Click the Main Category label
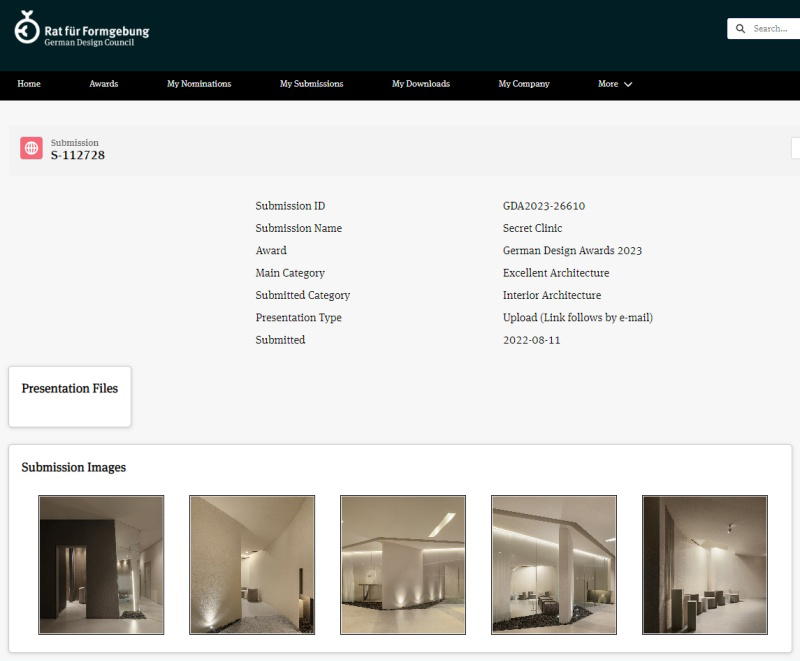Screen dimensions: 800x661 point(290,273)
